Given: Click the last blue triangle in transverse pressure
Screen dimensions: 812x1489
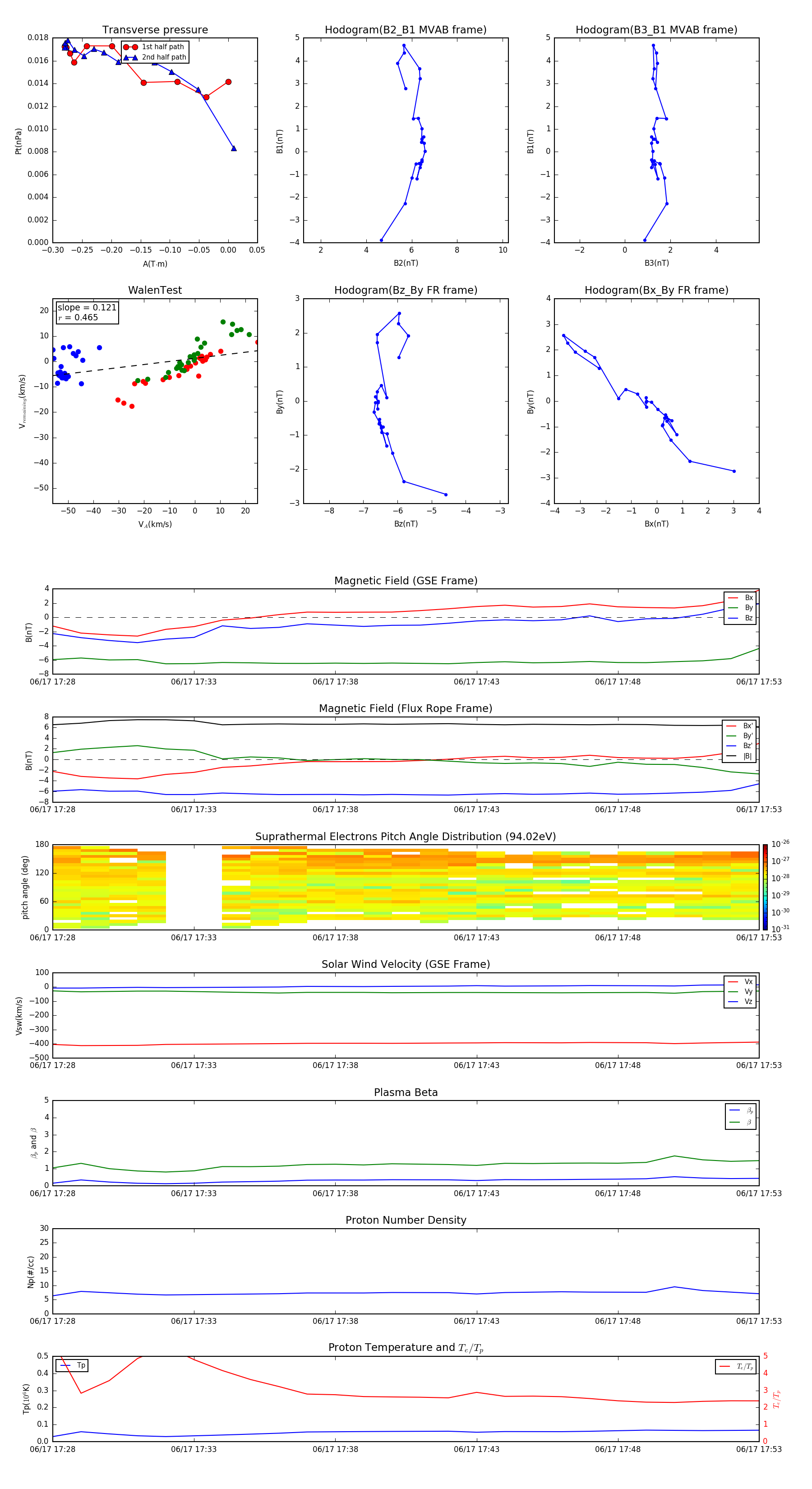Looking at the screenshot, I should [234, 148].
